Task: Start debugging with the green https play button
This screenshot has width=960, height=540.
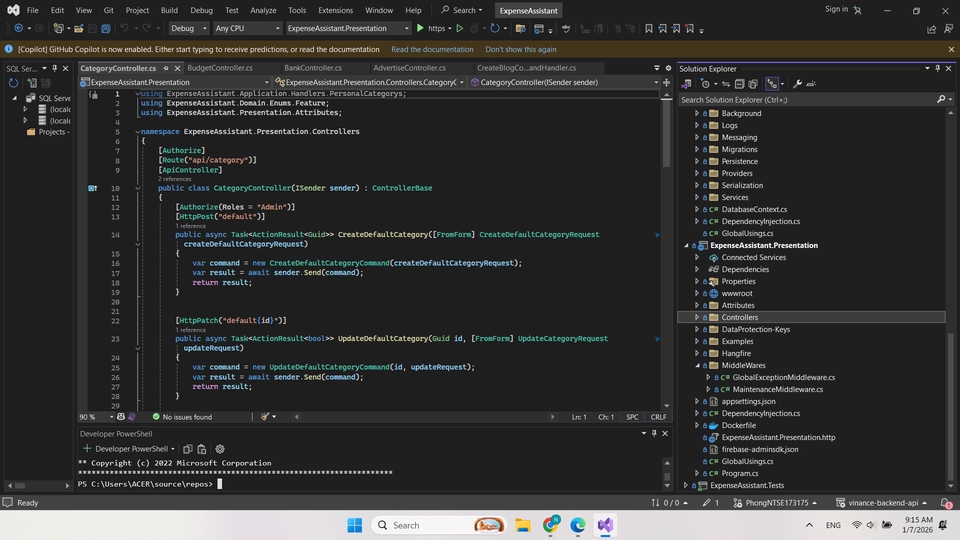Action: click(x=420, y=28)
